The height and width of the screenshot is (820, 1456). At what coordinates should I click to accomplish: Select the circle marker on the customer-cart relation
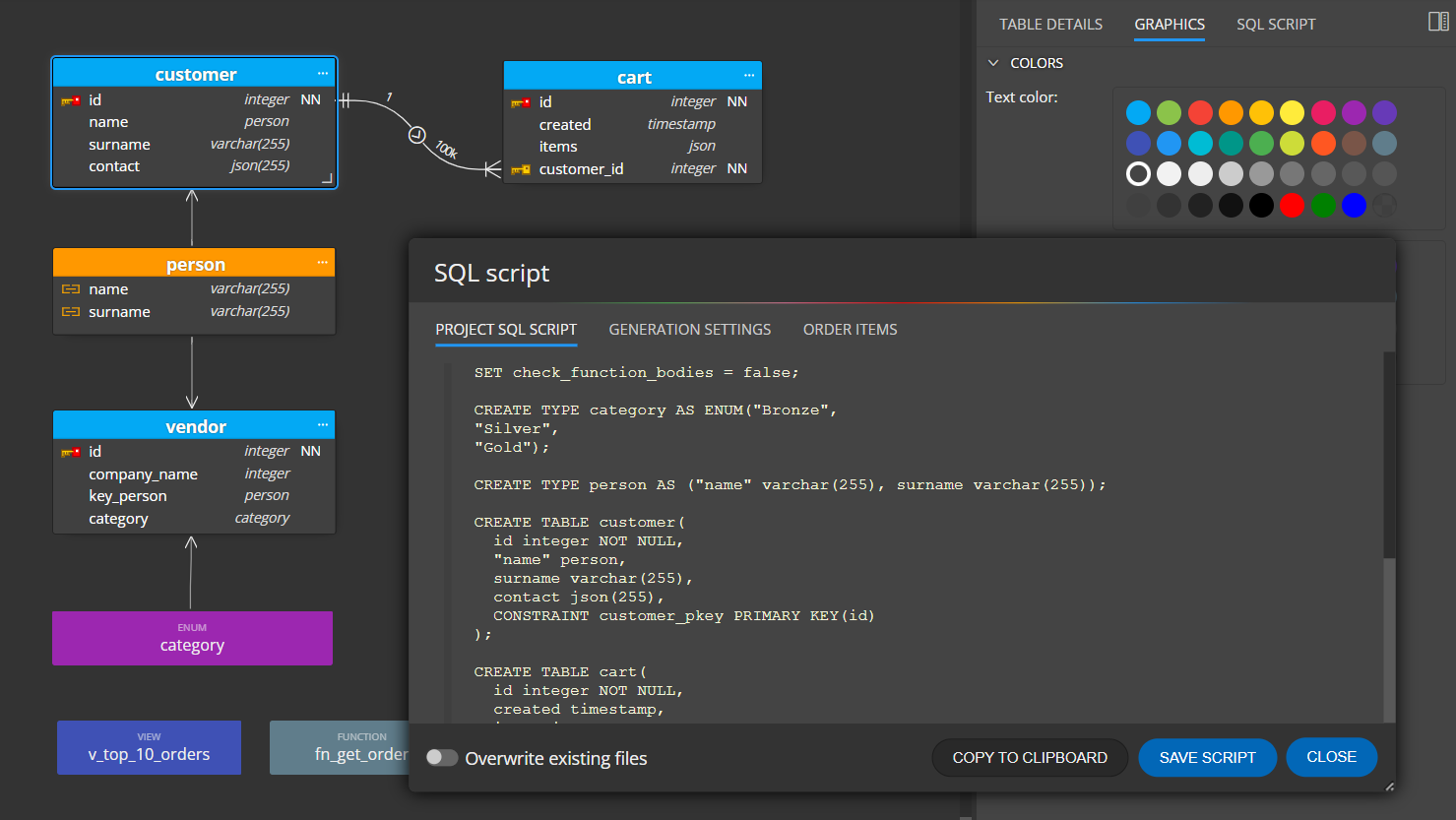point(417,135)
